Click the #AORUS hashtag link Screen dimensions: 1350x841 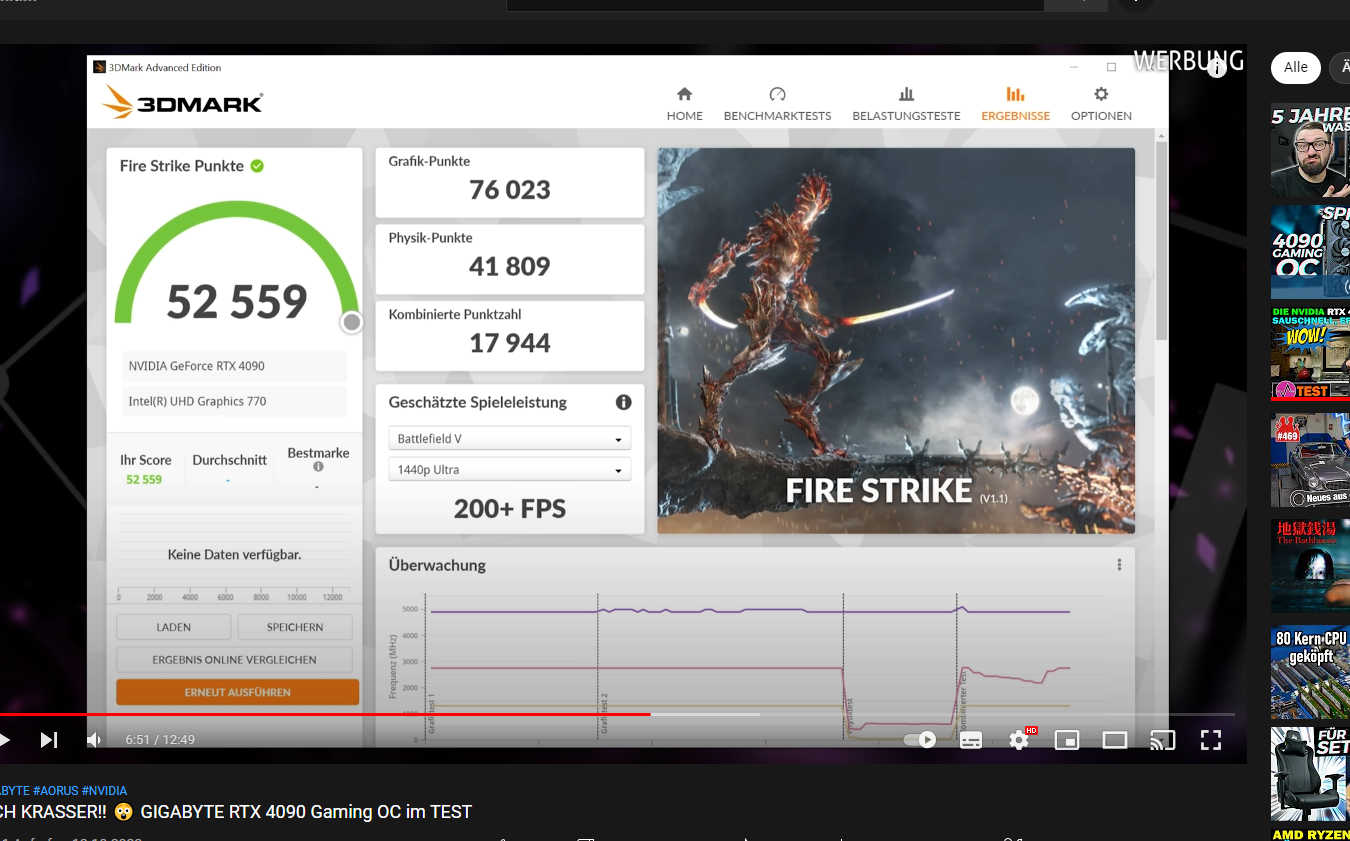click(54, 791)
